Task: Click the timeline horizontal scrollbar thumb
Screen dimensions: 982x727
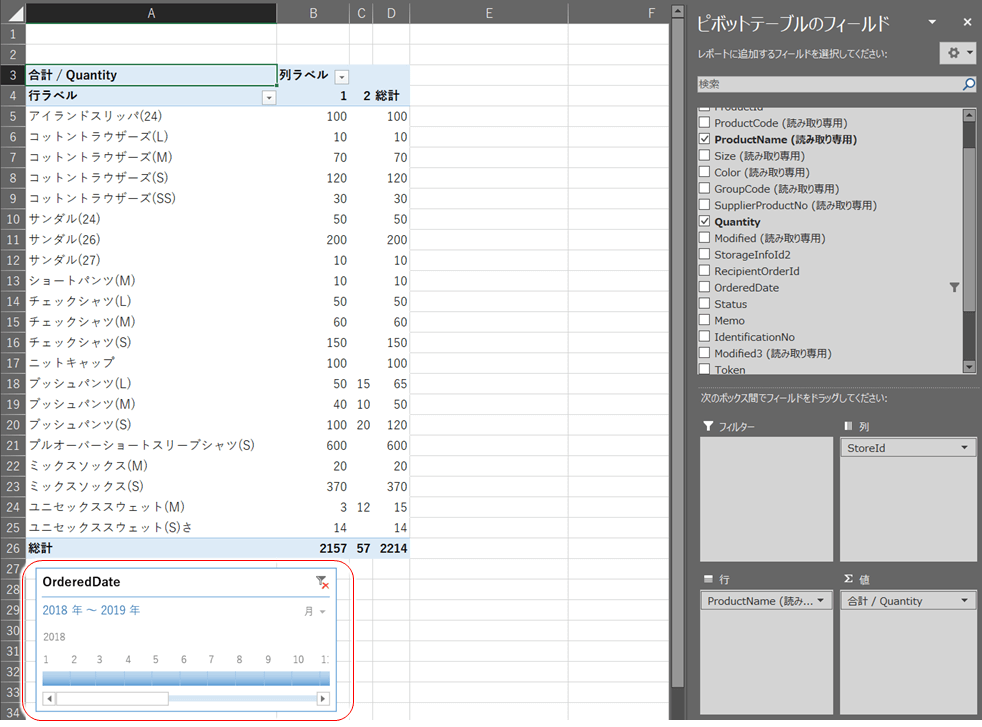Action: pyautogui.click(x=112, y=699)
